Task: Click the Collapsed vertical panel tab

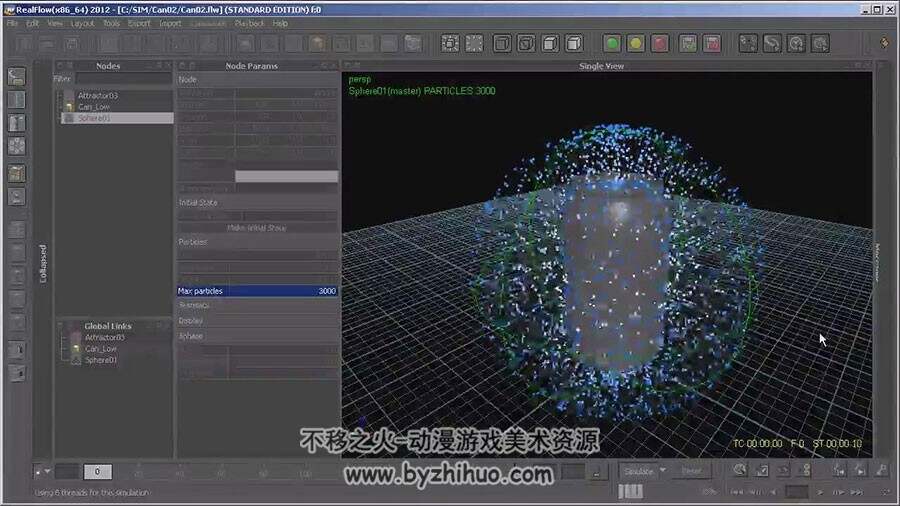Action: tap(43, 263)
